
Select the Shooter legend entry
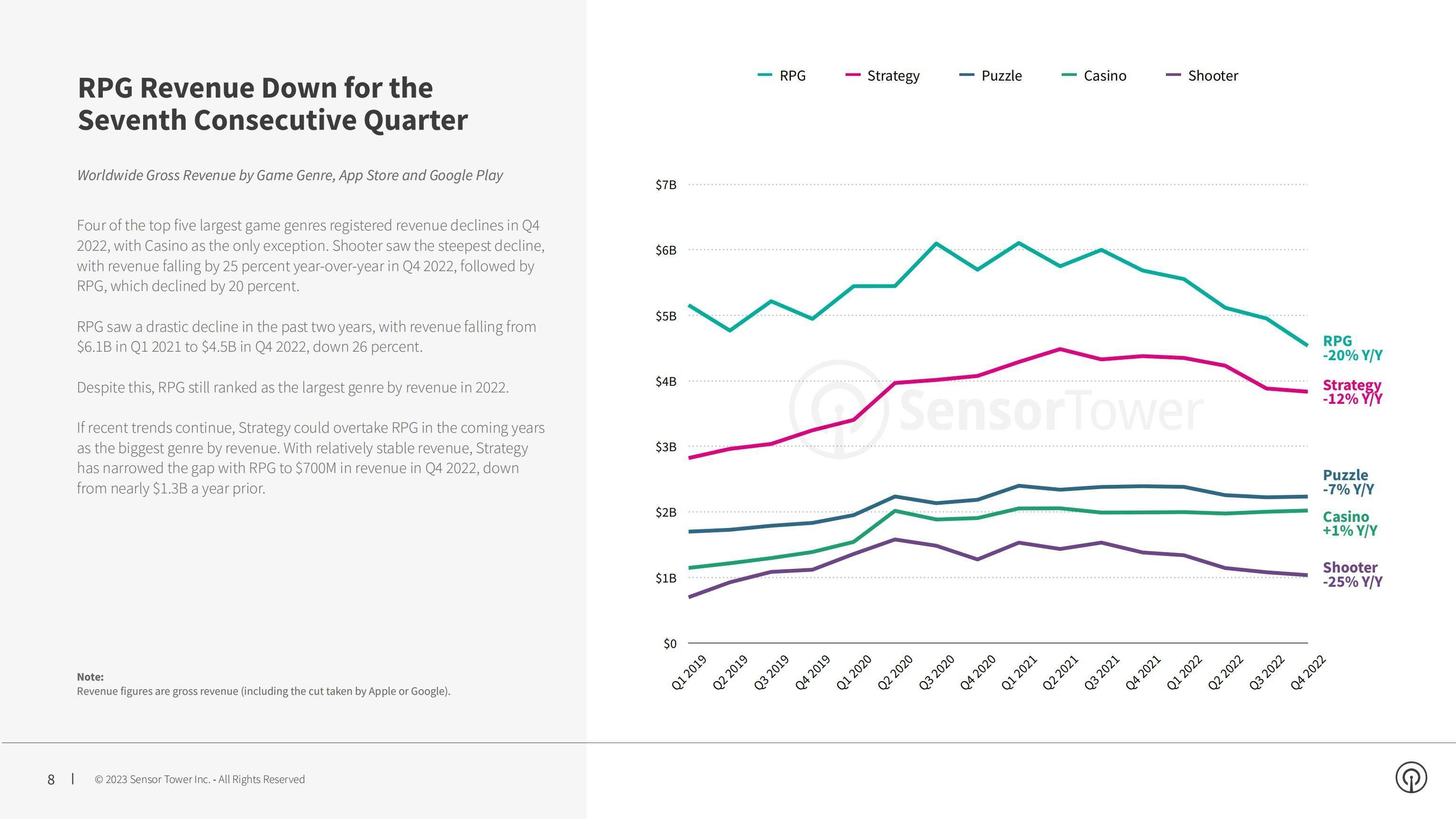1202,75
